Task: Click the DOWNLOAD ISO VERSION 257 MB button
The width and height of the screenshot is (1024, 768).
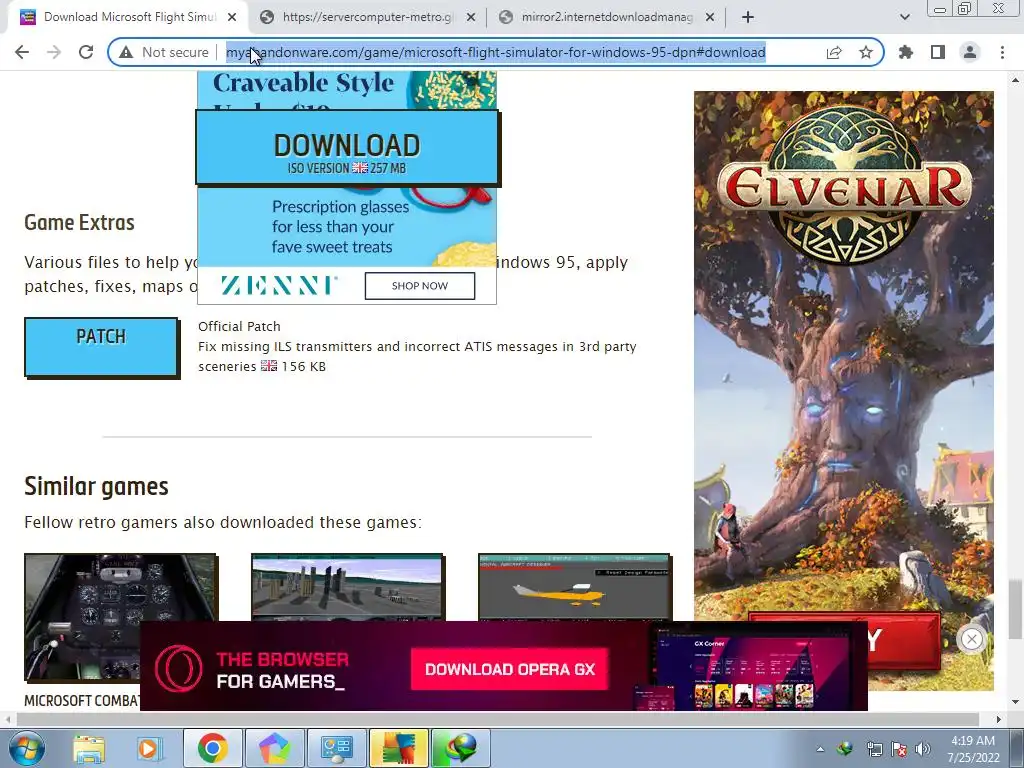Action: (x=347, y=148)
